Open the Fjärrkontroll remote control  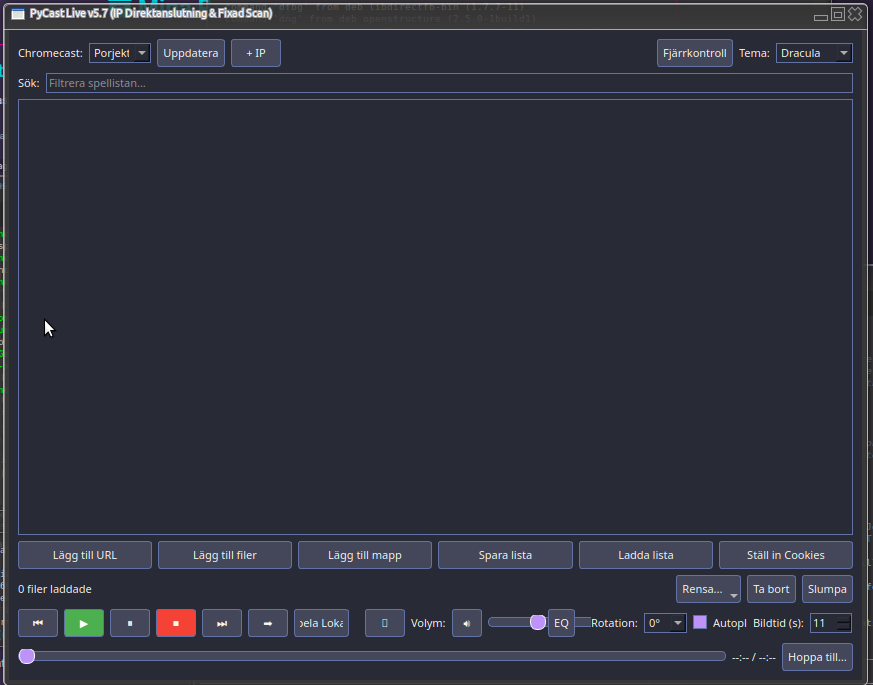coord(694,53)
